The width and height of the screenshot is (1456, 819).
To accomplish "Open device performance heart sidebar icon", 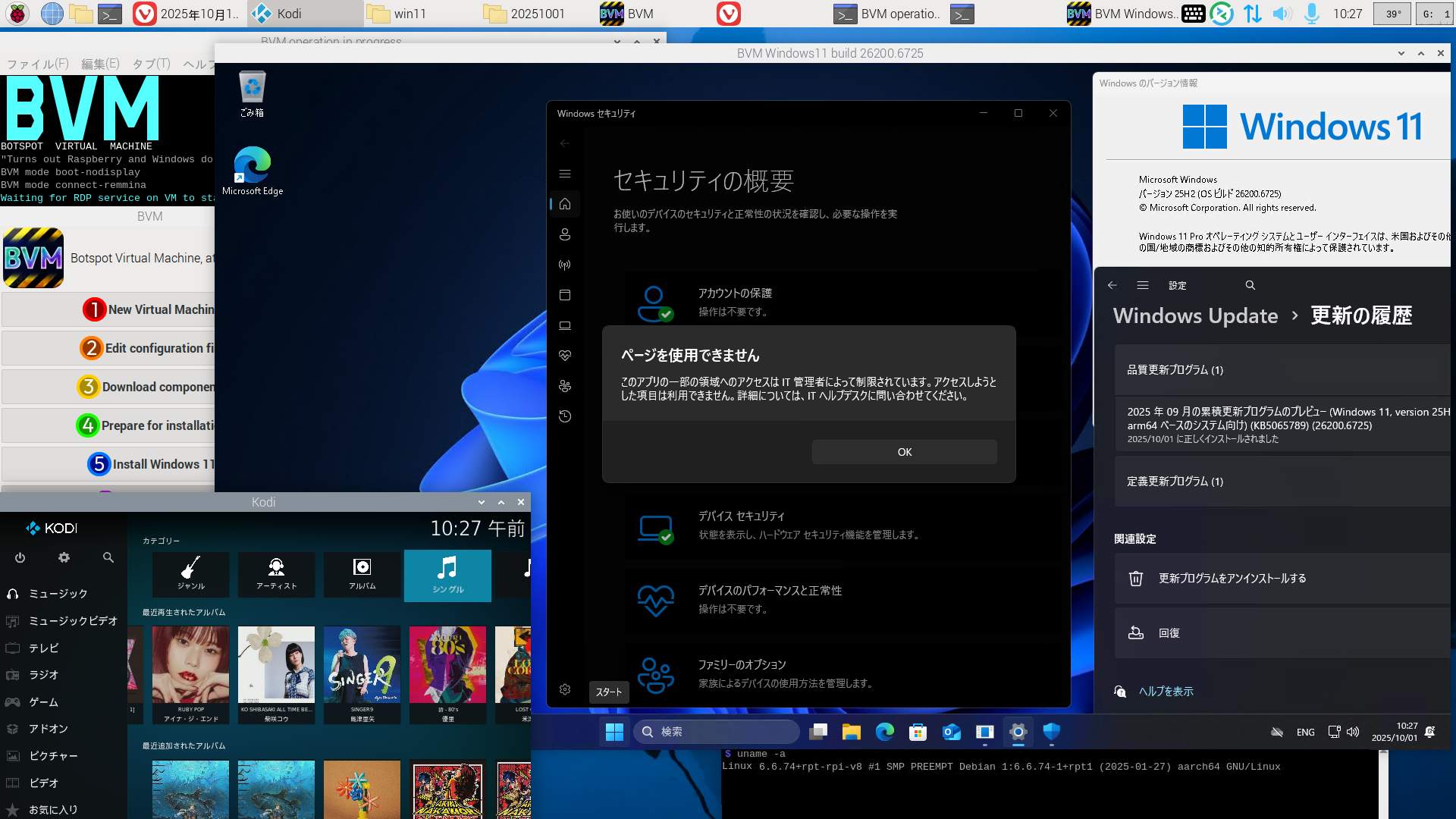I will coord(565,356).
